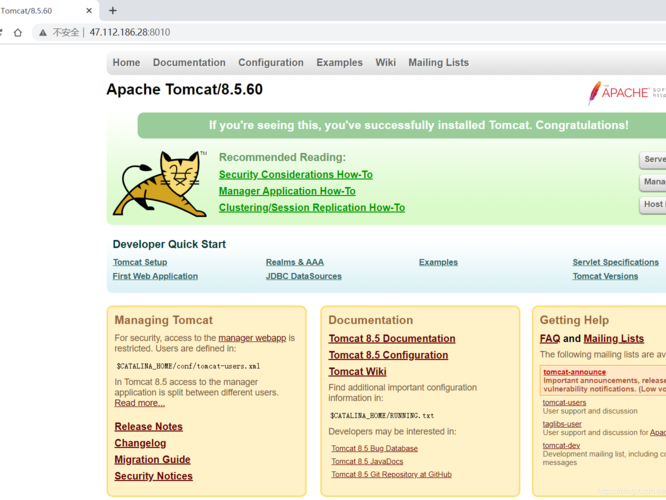This screenshot has width=666, height=500.
Task: Click $CATALINA_HOME/RUNNING.txt path text
Action: coord(382,415)
